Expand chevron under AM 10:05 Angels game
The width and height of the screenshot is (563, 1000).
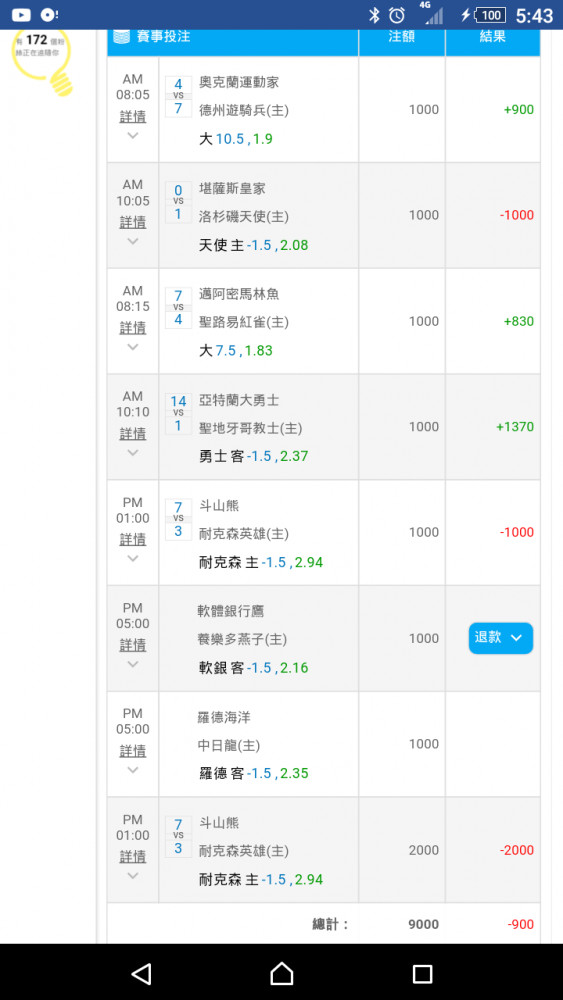pos(133,241)
